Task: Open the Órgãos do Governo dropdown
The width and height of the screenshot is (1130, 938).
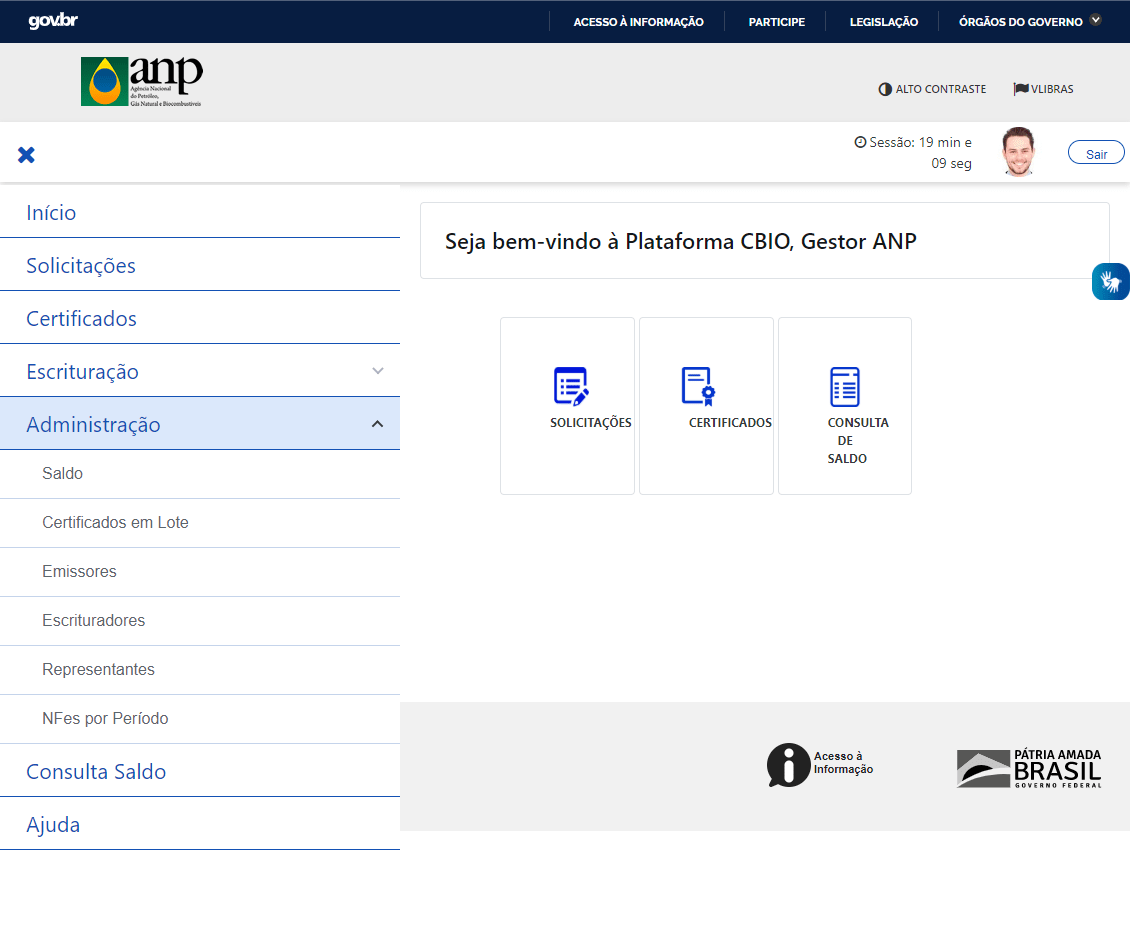Action: [1030, 22]
